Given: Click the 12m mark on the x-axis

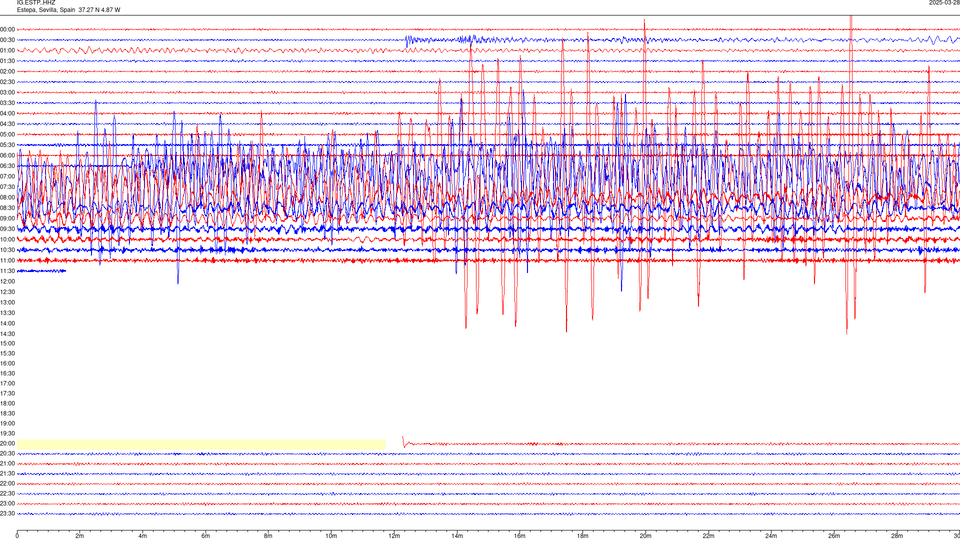Looking at the screenshot, I should tap(394, 536).
